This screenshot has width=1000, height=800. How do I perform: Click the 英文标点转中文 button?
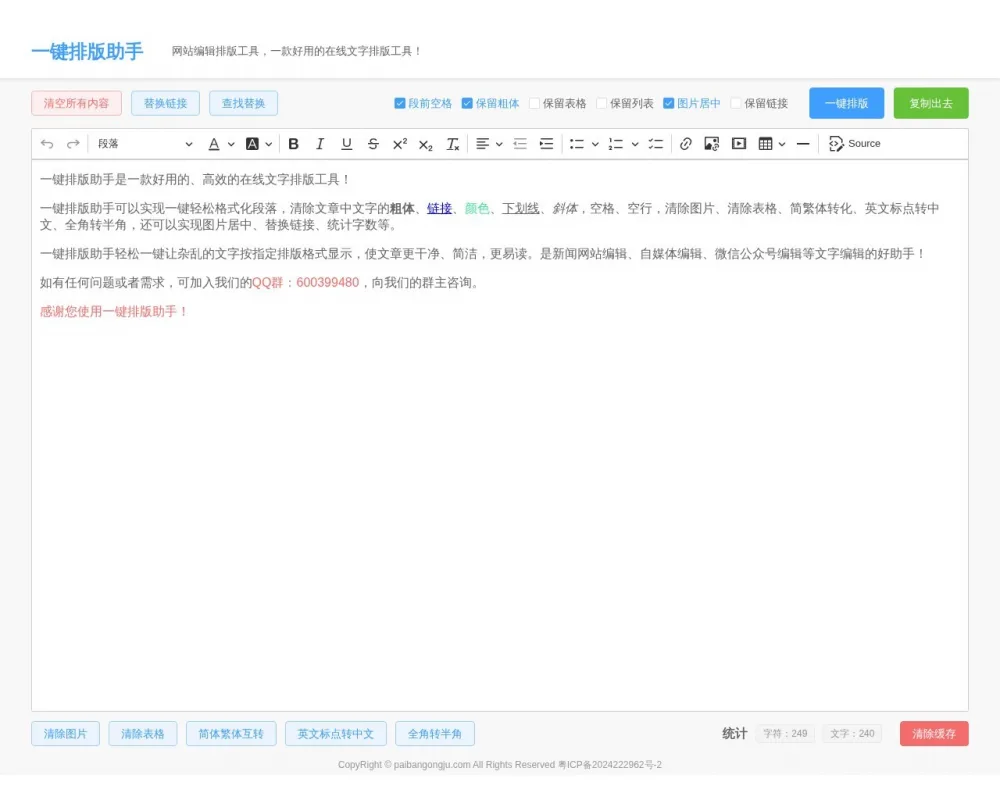point(335,734)
